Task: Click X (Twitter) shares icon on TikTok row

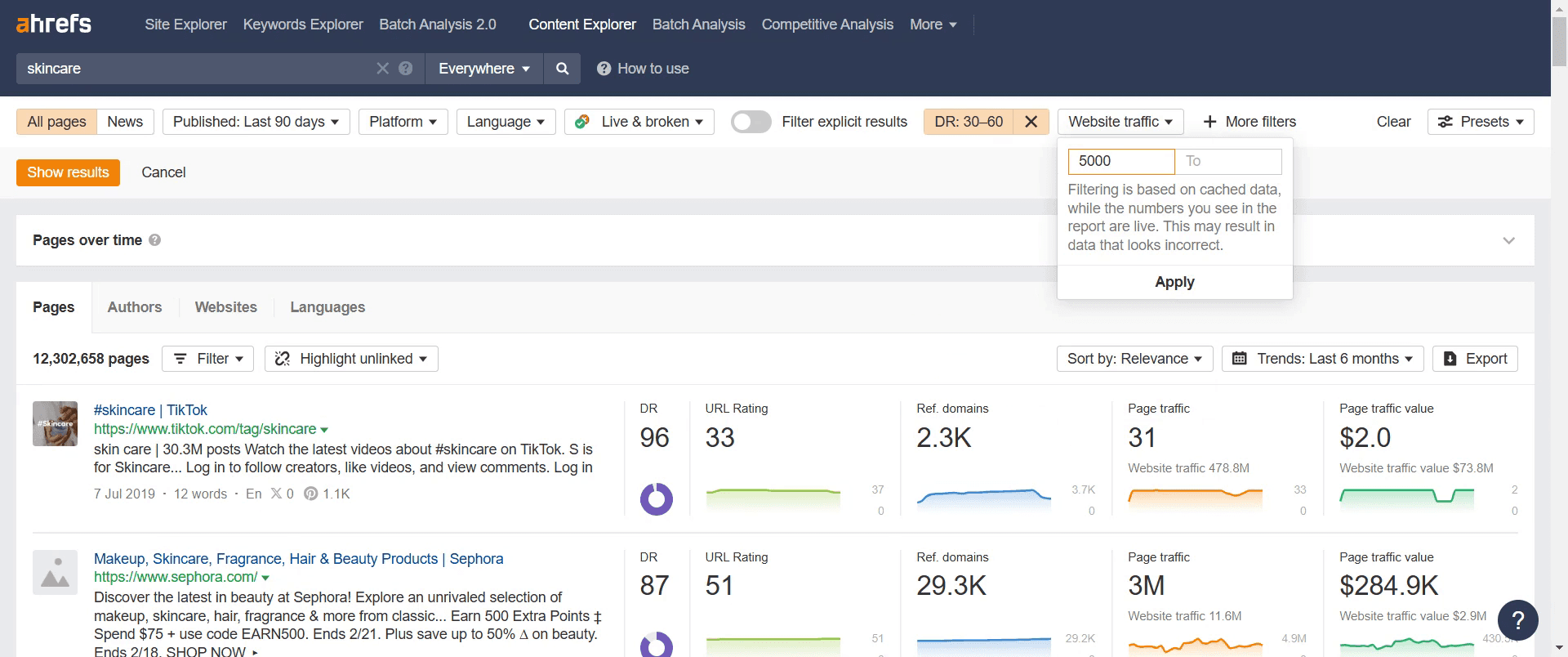Action: coord(276,494)
